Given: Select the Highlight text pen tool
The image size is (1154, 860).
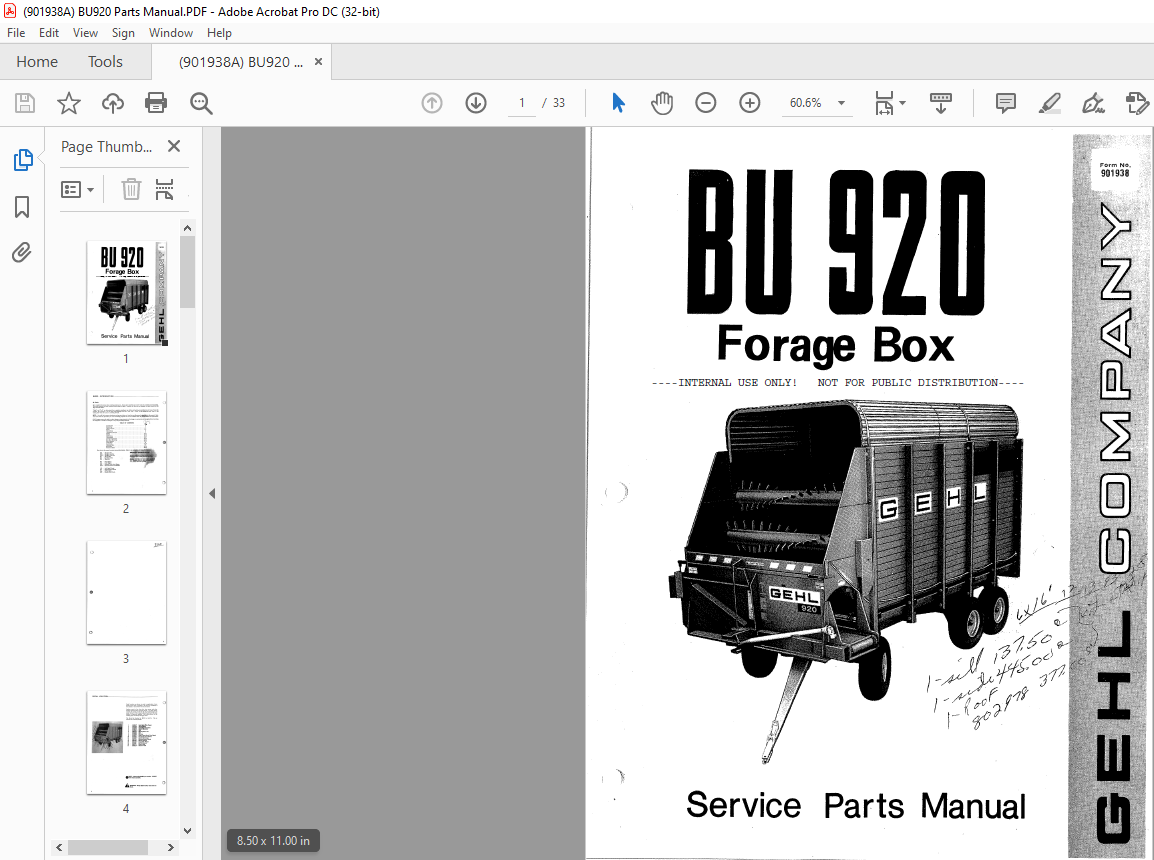Looking at the screenshot, I should (1049, 103).
